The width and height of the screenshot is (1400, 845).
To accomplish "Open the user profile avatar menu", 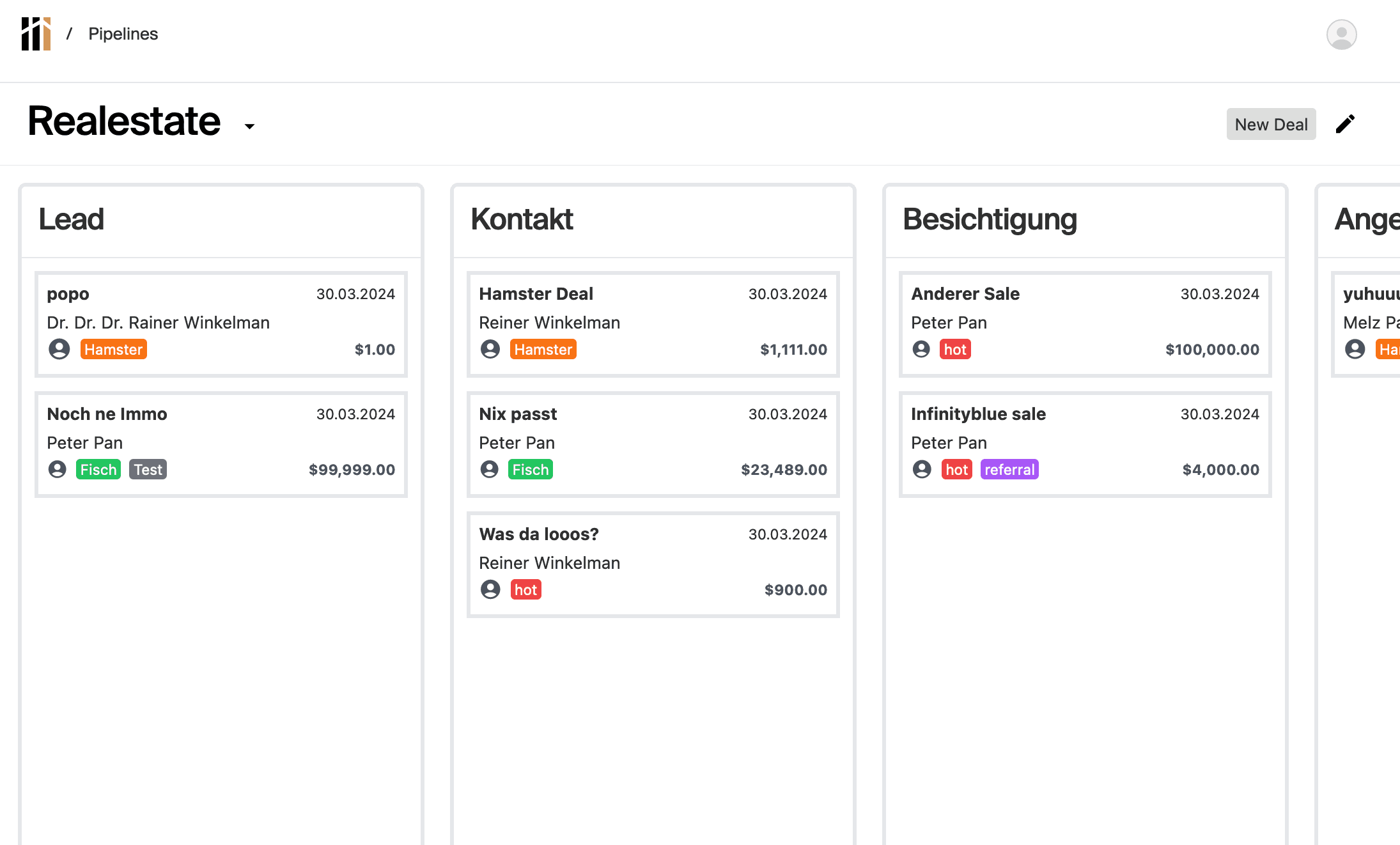I will (1341, 35).
